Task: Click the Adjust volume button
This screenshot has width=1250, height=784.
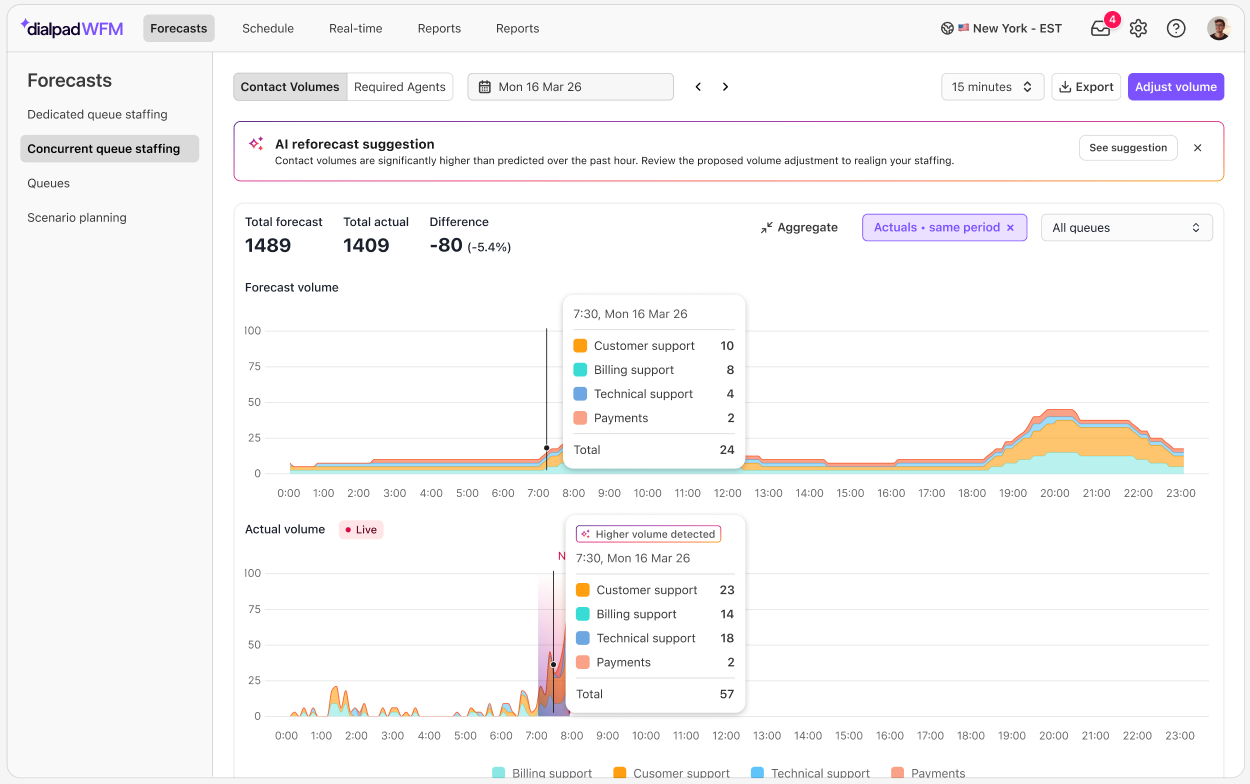Action: click(x=1176, y=87)
